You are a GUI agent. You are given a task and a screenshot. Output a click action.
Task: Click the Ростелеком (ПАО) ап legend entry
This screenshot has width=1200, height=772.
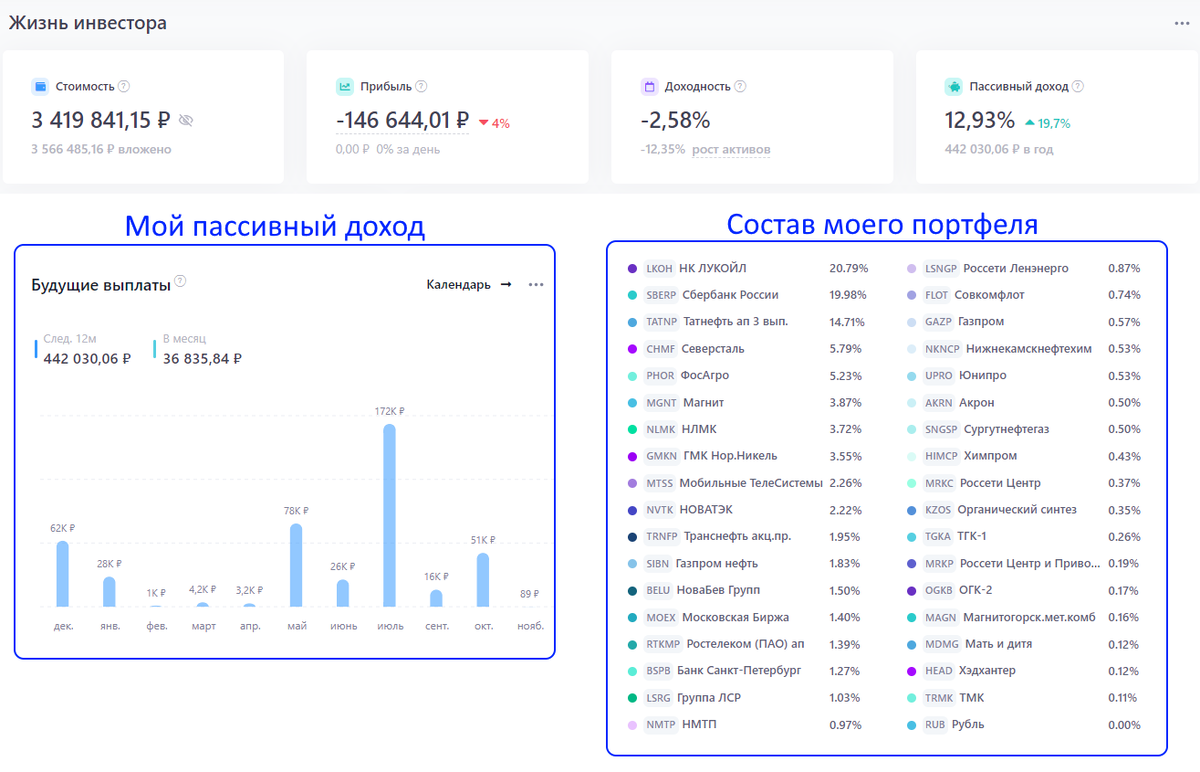coord(745,644)
